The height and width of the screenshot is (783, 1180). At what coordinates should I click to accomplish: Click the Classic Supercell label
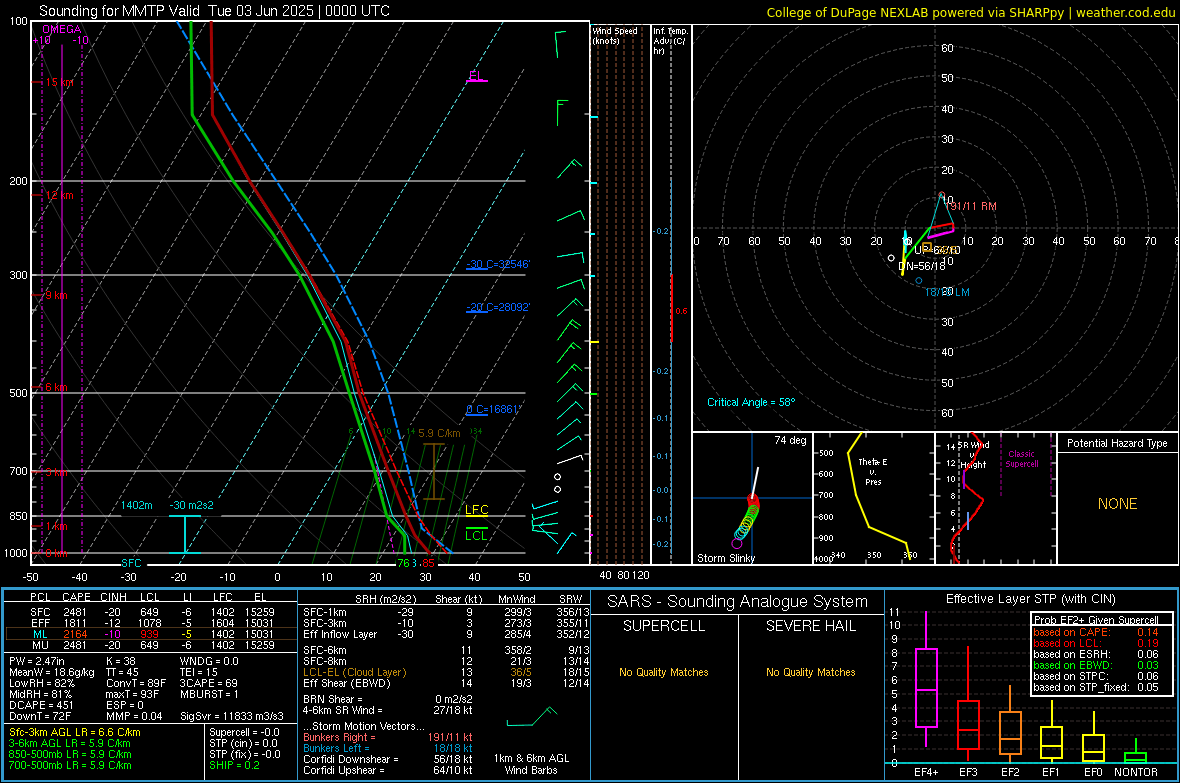[x=1022, y=459]
